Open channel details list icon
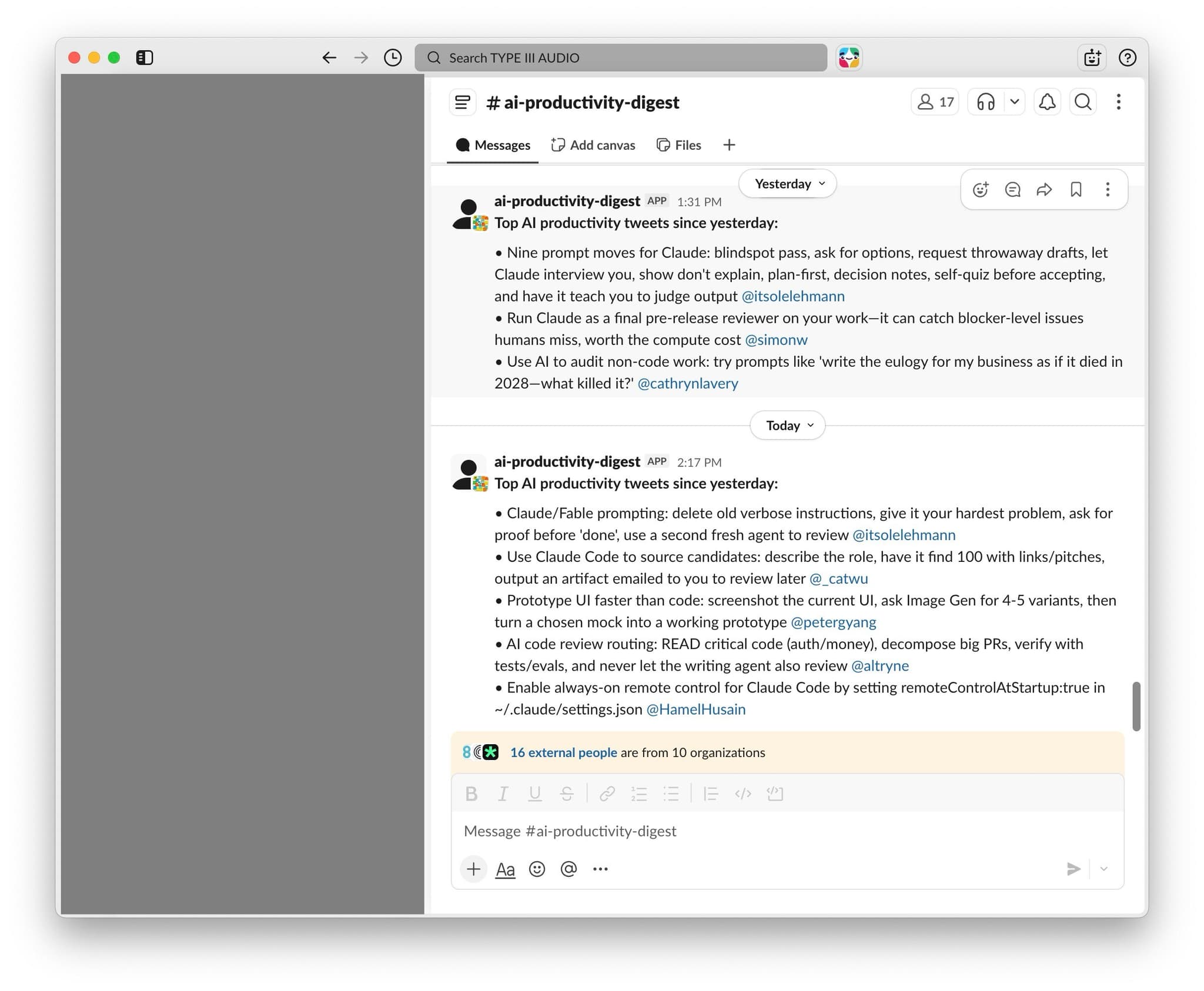Image resolution: width=1204 pixels, height=991 pixels. pos(463,102)
